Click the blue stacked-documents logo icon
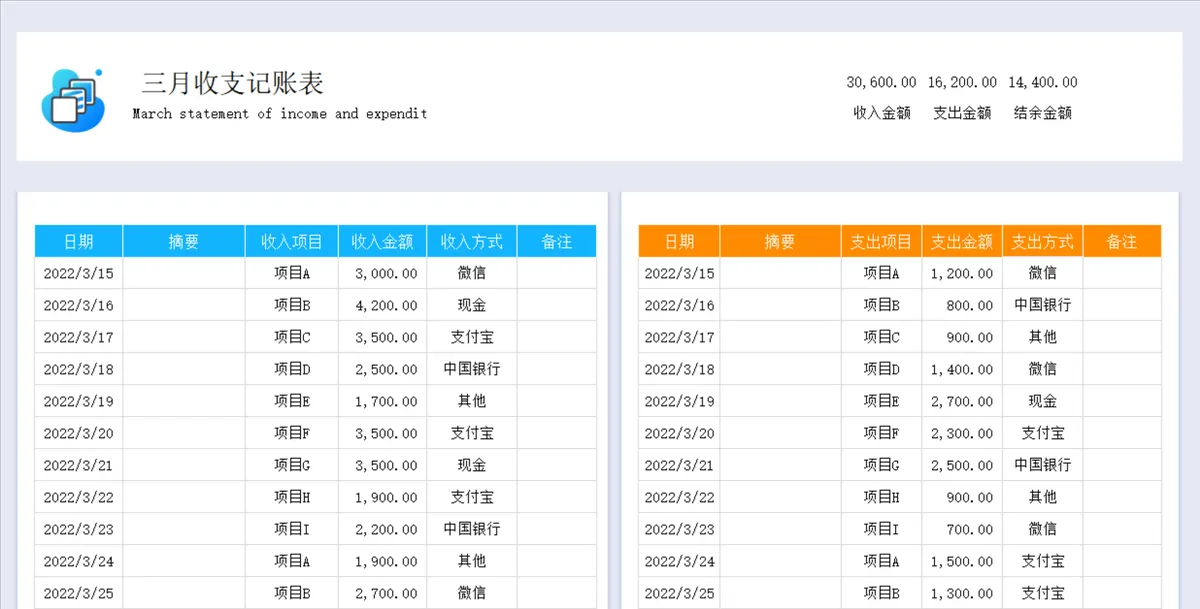The width and height of the screenshot is (1200, 609). click(73, 99)
